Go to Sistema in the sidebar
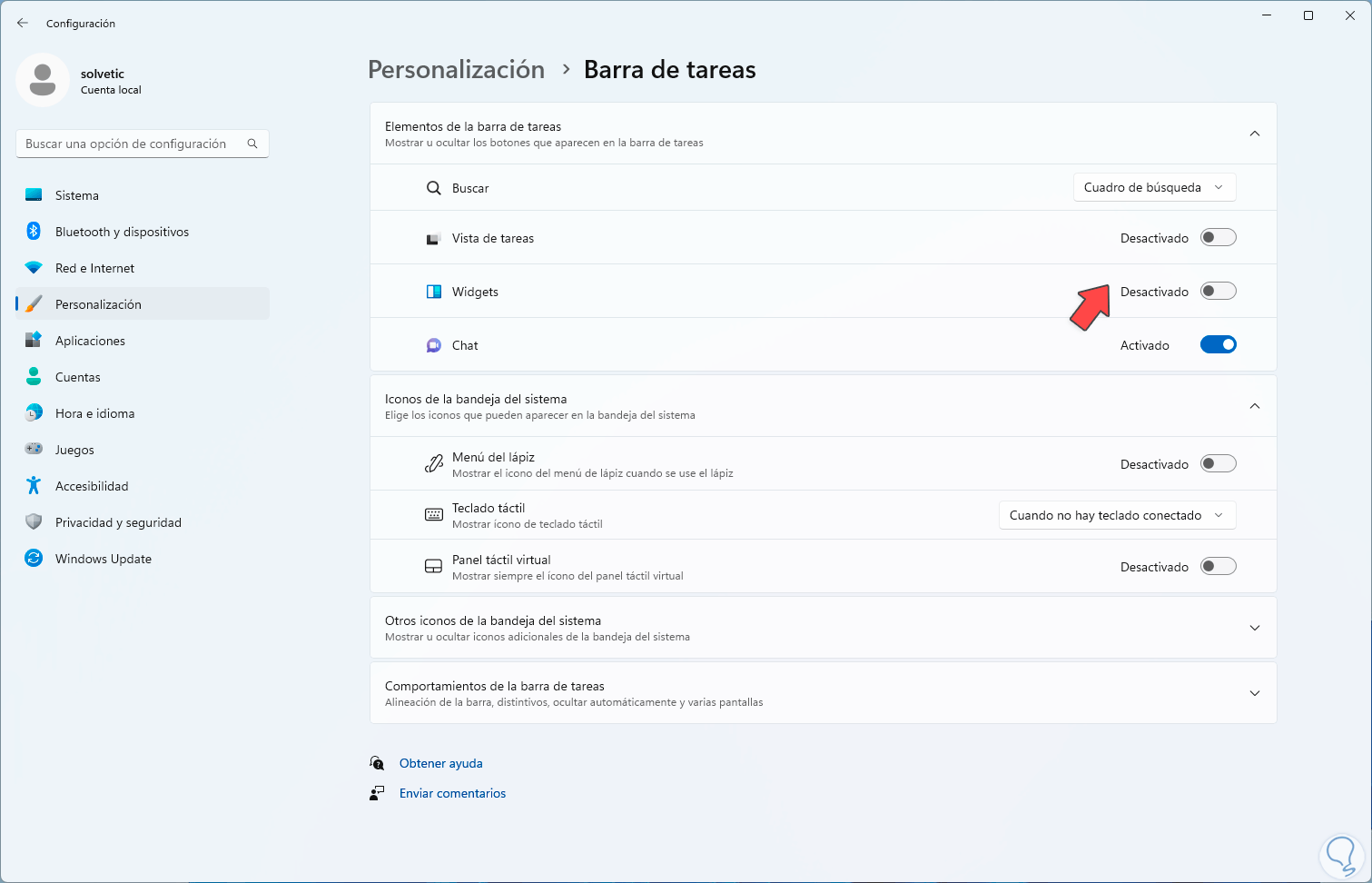1372x883 pixels. point(77,195)
